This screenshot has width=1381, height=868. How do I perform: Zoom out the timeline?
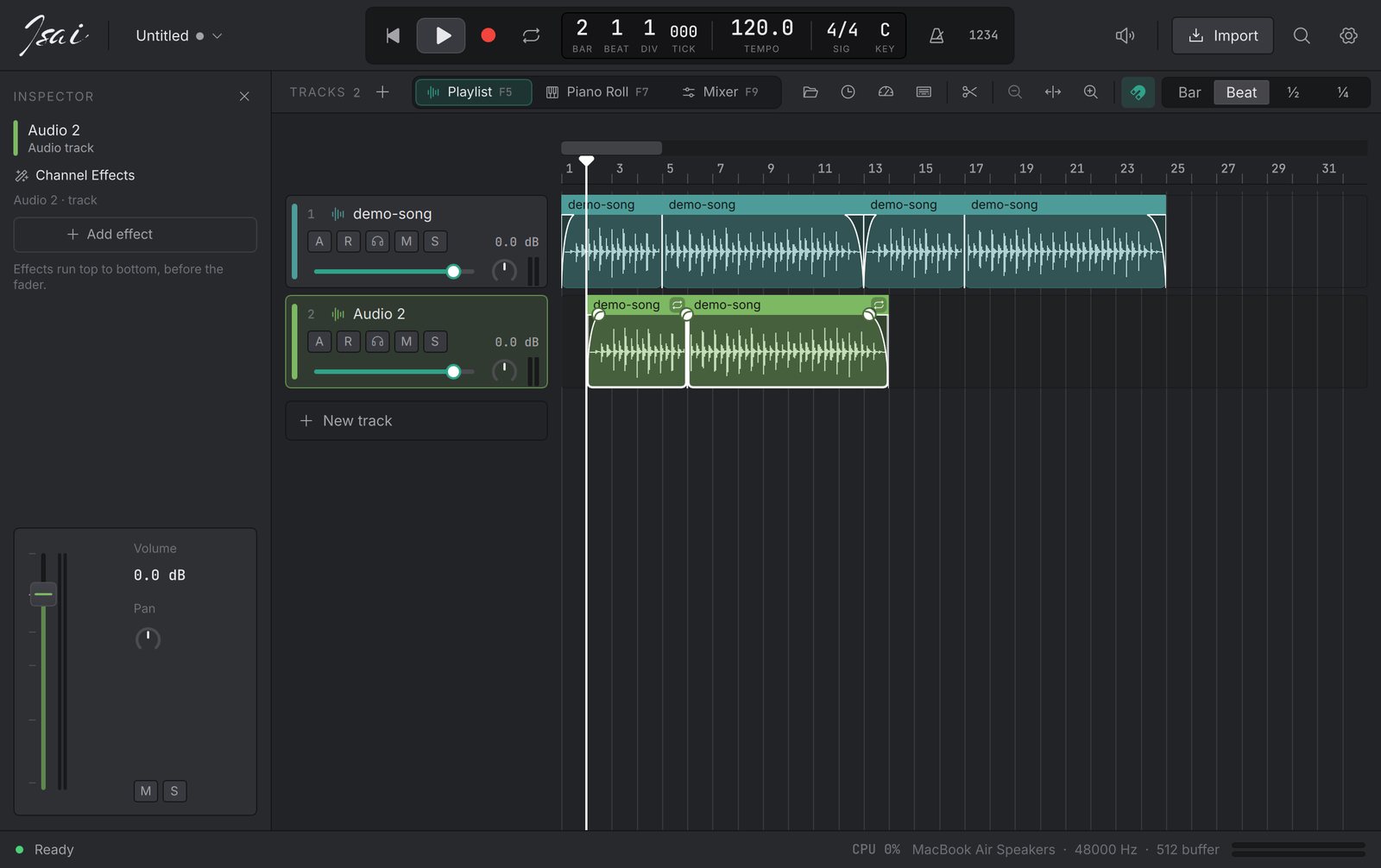[1015, 92]
